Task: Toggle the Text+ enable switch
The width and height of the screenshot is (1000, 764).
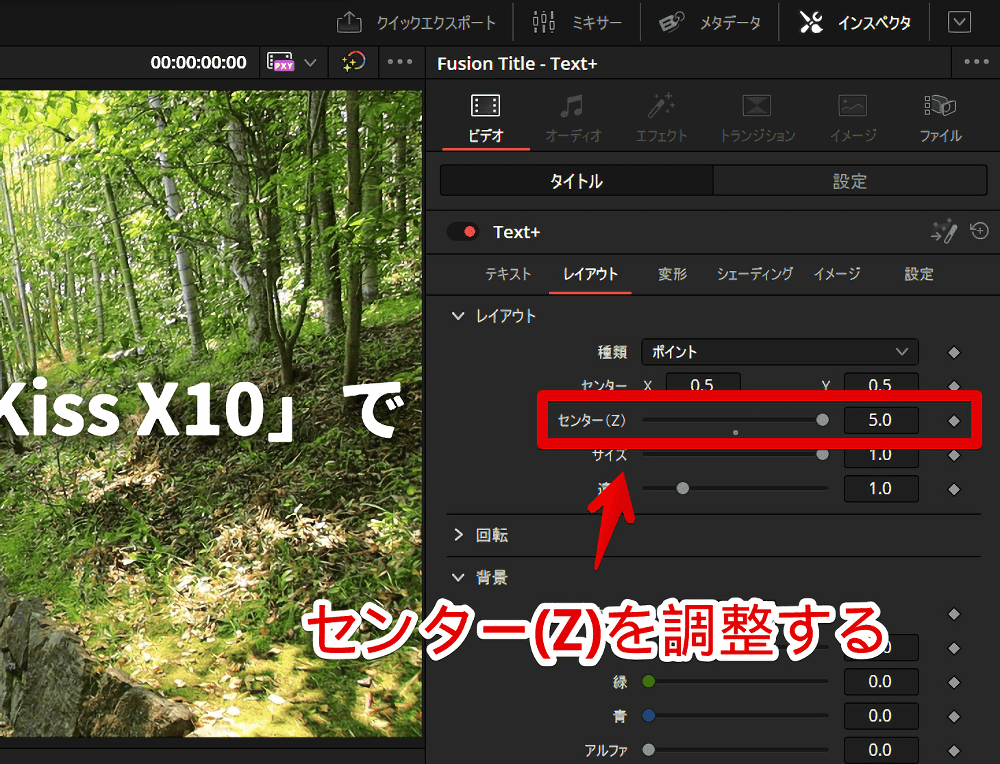Action: coord(463,232)
